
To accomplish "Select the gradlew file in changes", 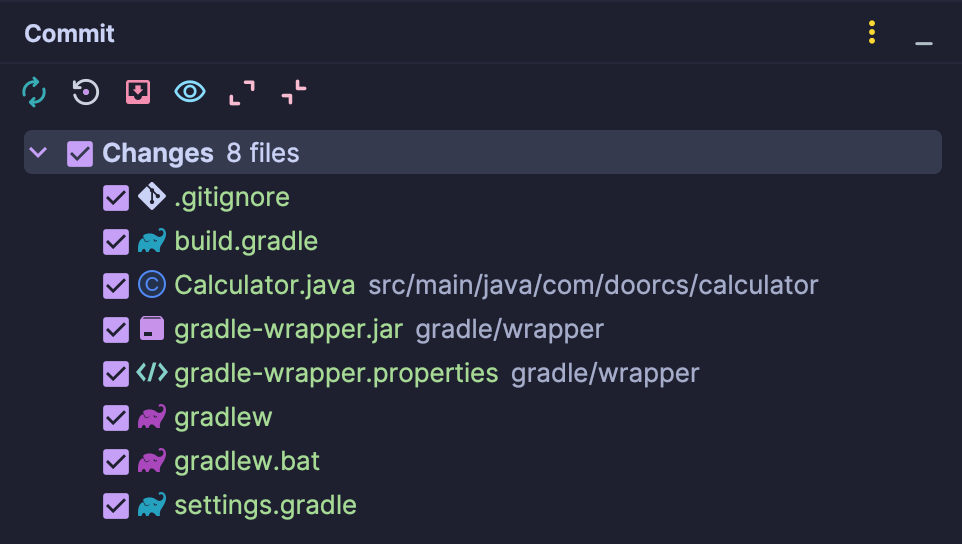I will (x=223, y=418).
